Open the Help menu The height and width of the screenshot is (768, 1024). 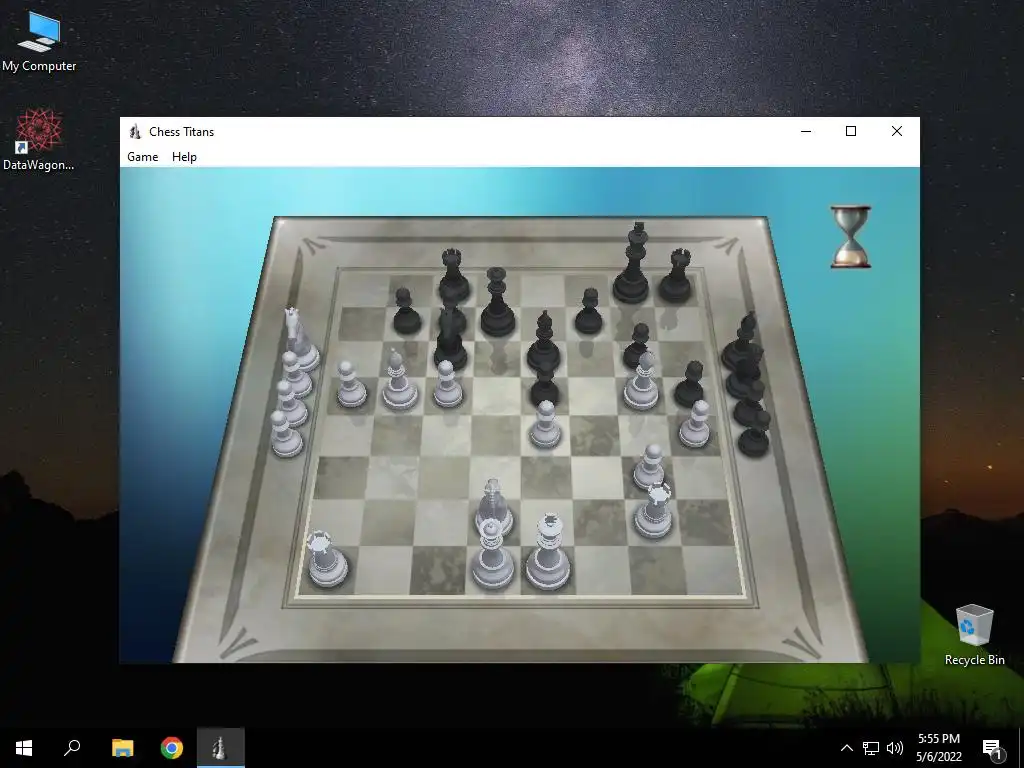click(x=184, y=157)
